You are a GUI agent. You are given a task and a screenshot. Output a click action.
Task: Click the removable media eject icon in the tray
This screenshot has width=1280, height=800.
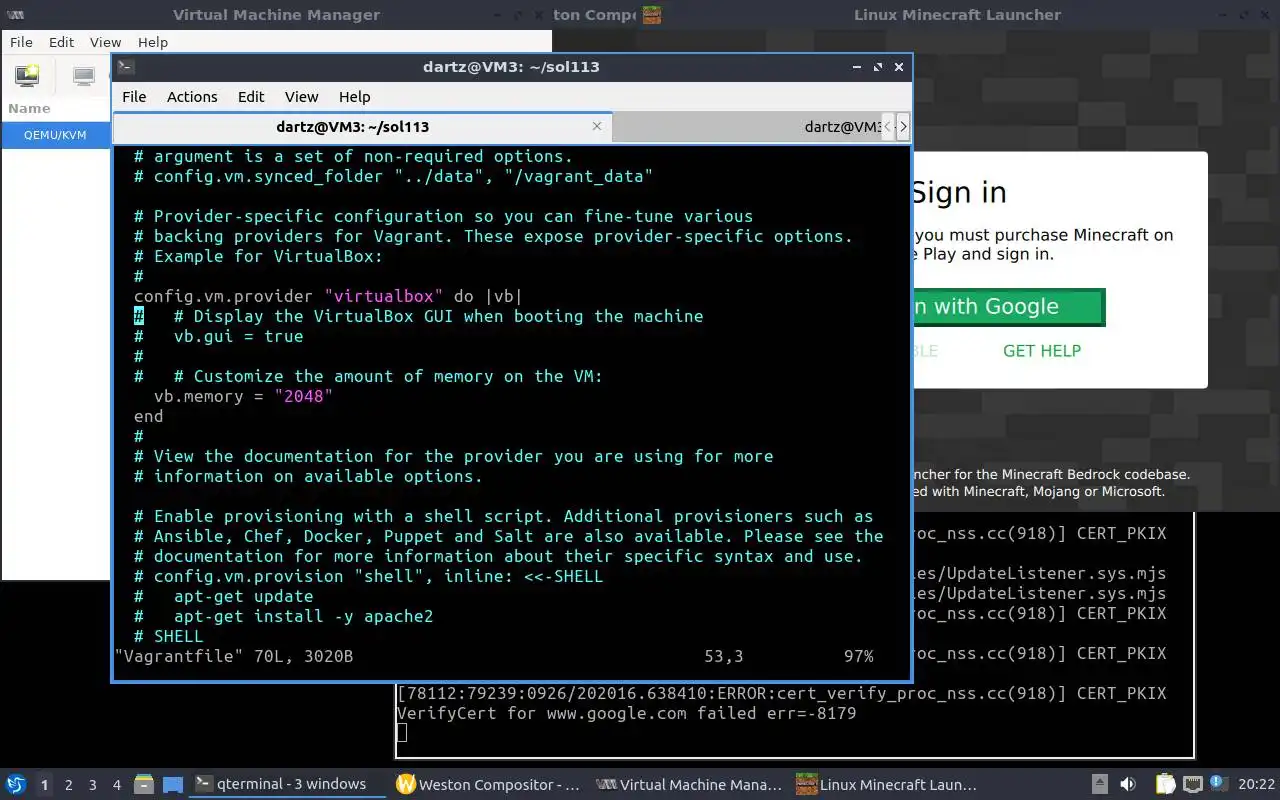(x=1099, y=785)
